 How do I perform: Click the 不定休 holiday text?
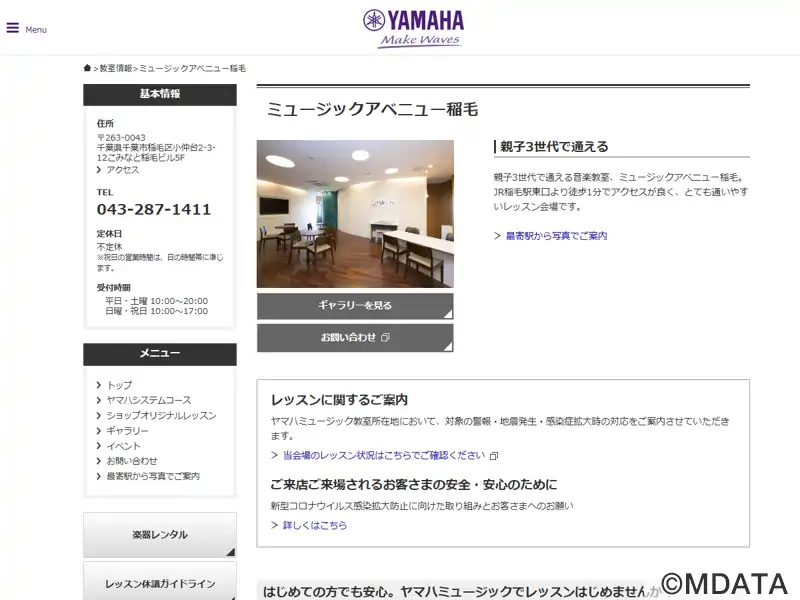tap(110, 247)
